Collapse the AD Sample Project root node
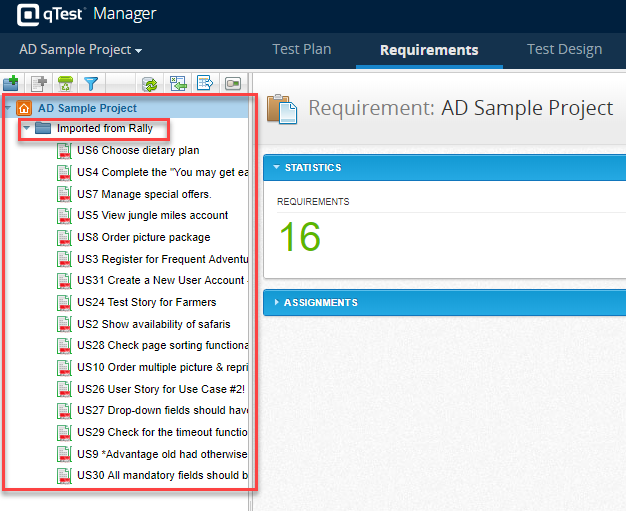 click(x=8, y=108)
